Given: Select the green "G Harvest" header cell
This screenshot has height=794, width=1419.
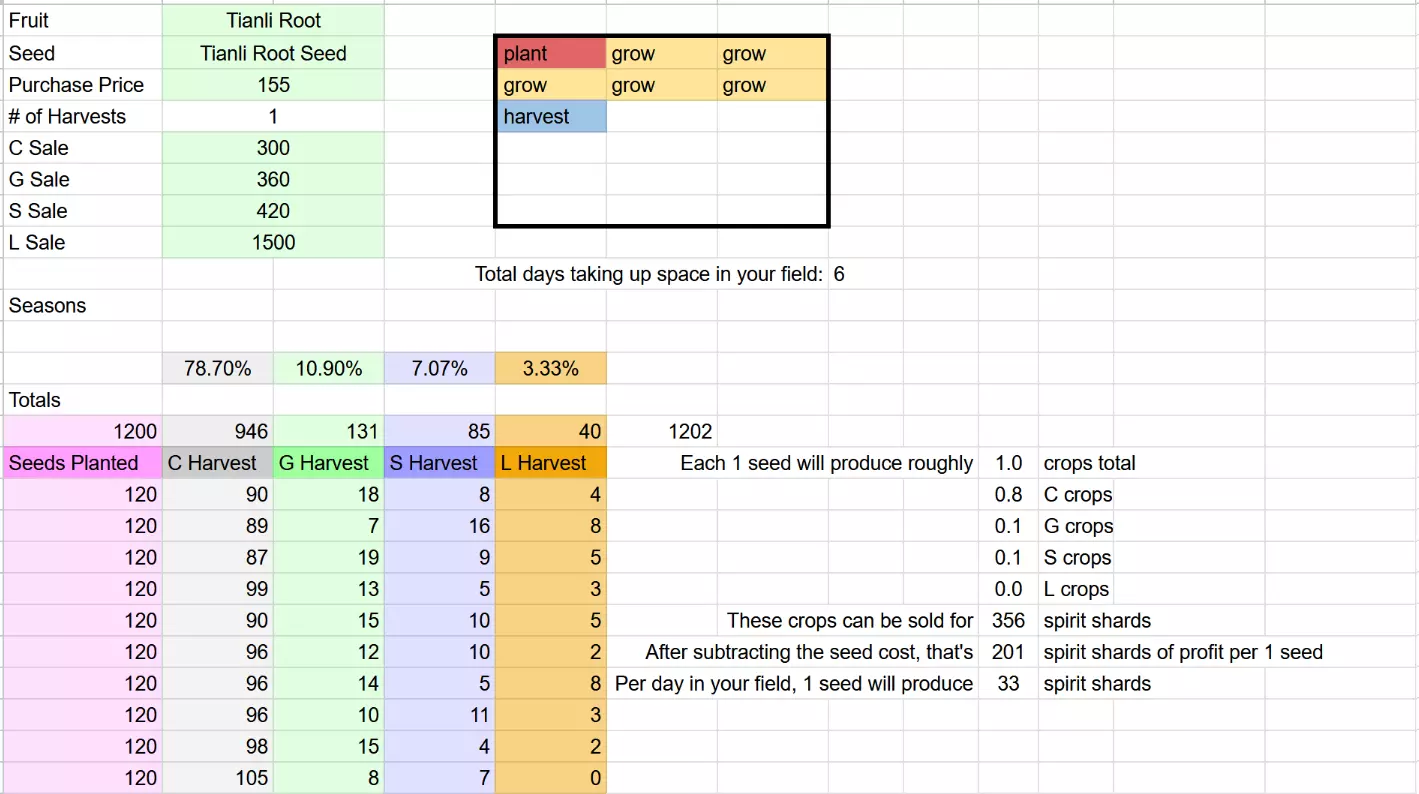Looking at the screenshot, I should coord(328,463).
